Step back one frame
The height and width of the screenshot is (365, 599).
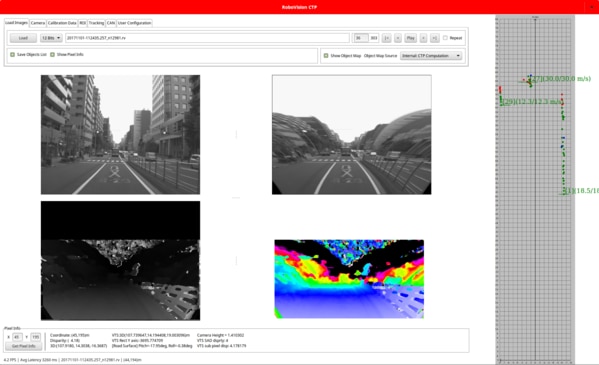[x=398, y=38]
